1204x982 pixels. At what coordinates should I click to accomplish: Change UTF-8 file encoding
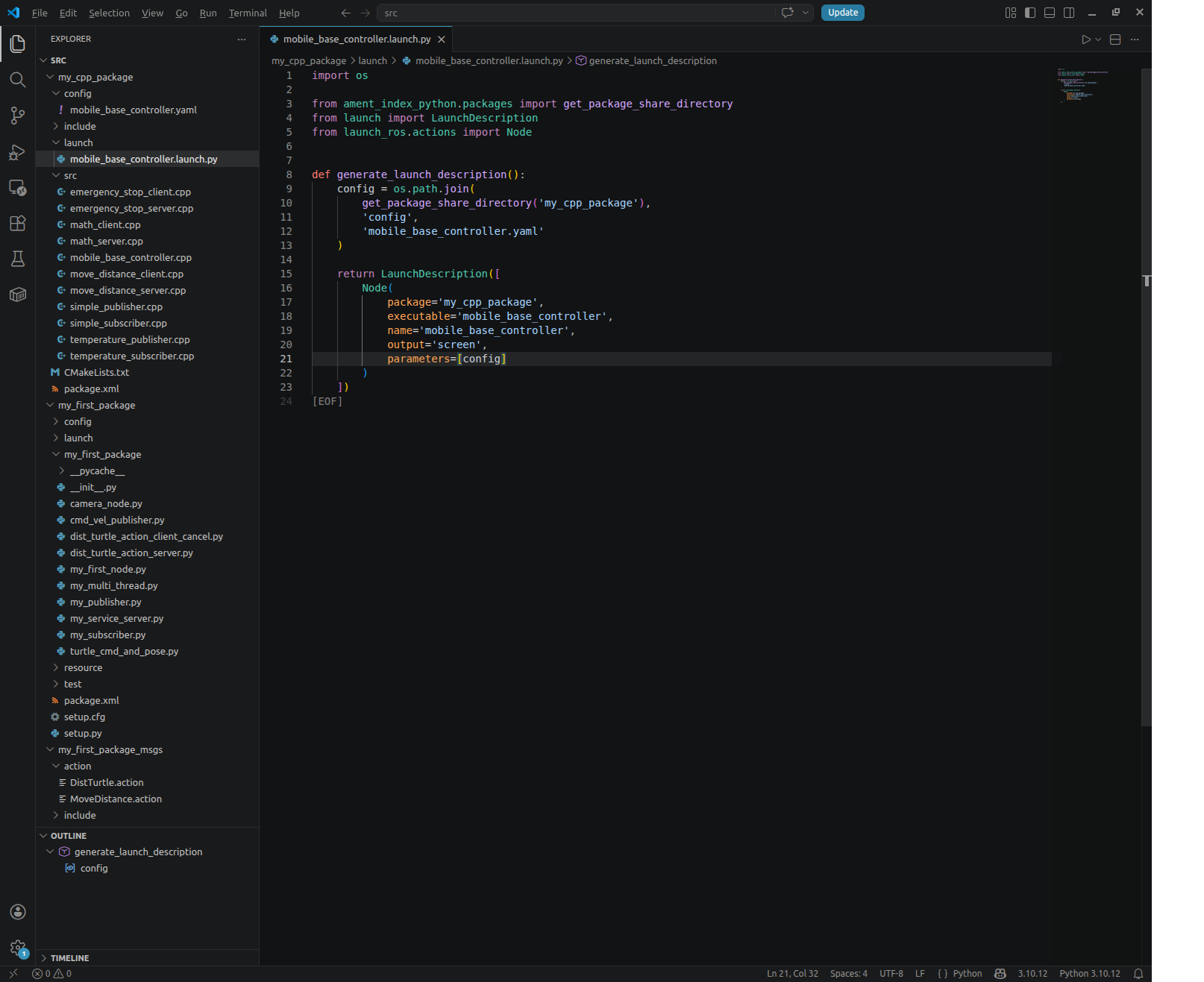(x=891, y=974)
